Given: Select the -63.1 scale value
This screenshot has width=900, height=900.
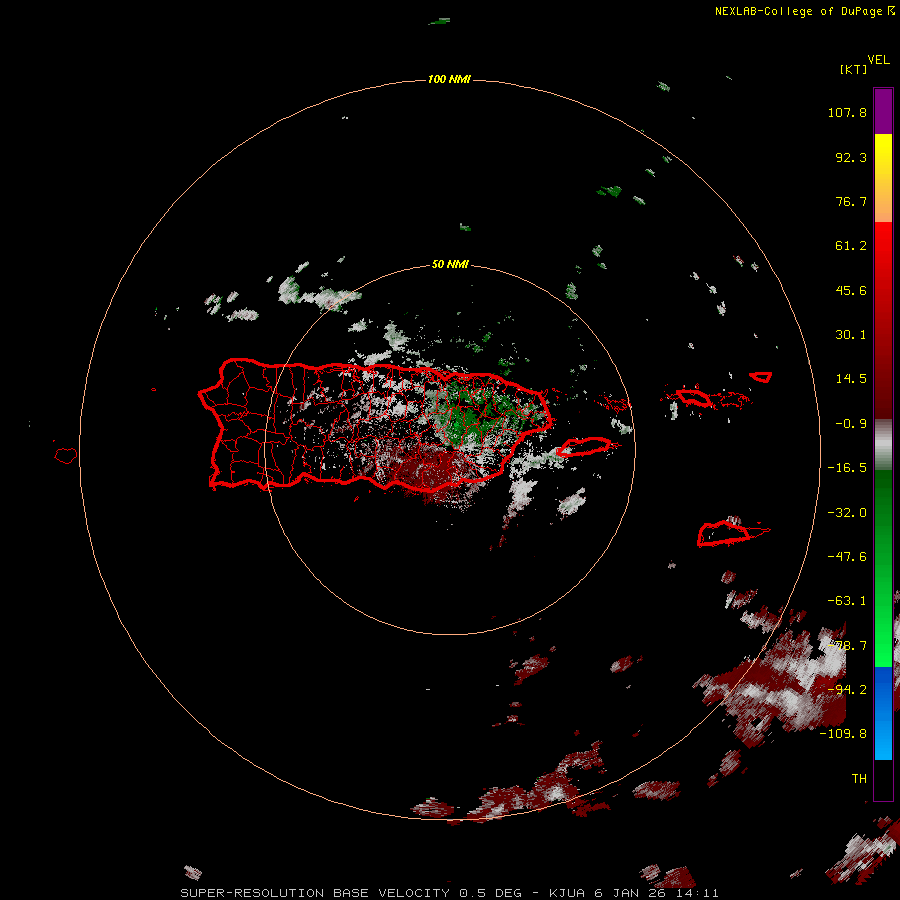Looking at the screenshot, I should click(847, 601).
